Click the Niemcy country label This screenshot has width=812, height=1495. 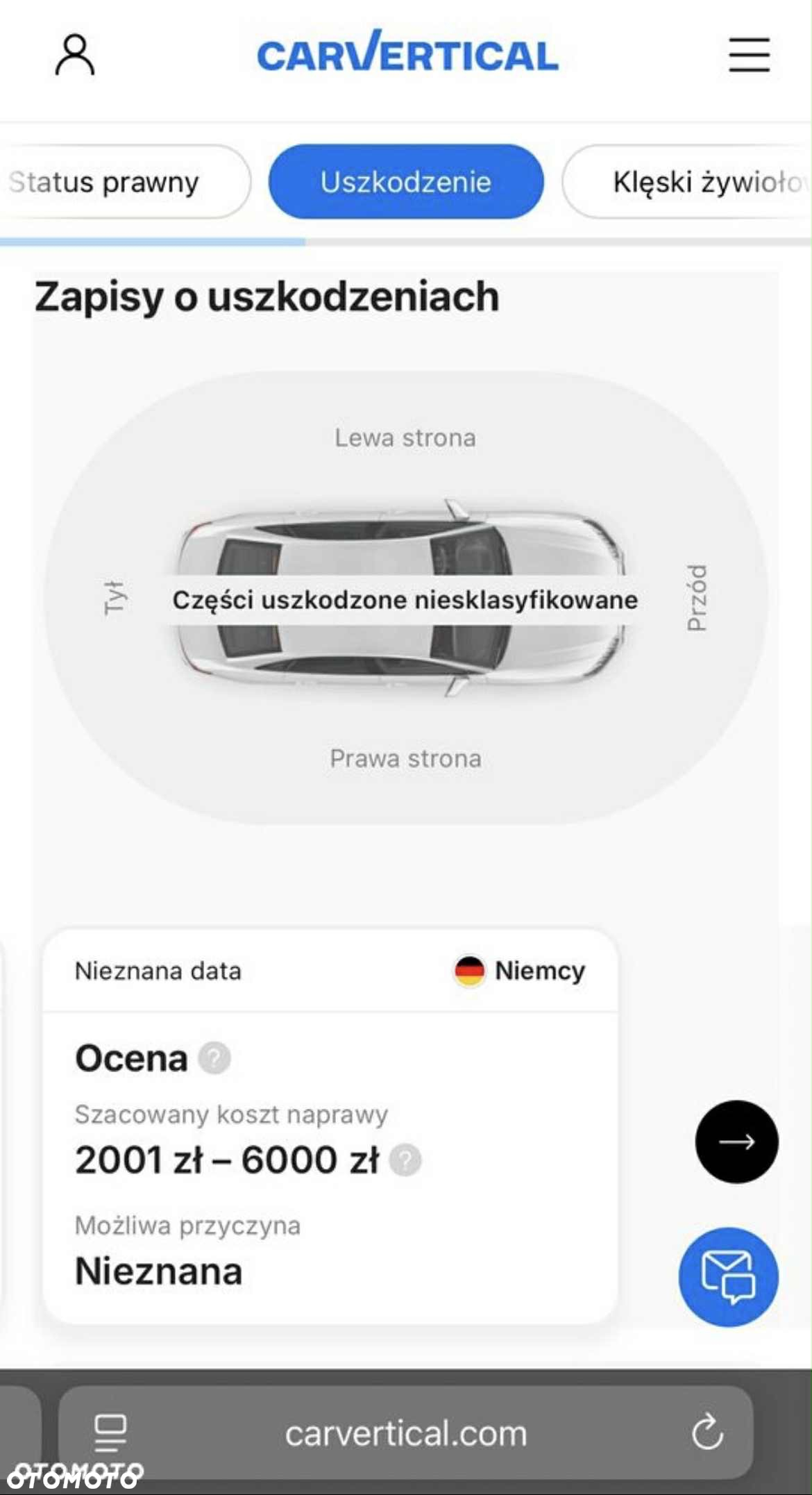click(540, 971)
